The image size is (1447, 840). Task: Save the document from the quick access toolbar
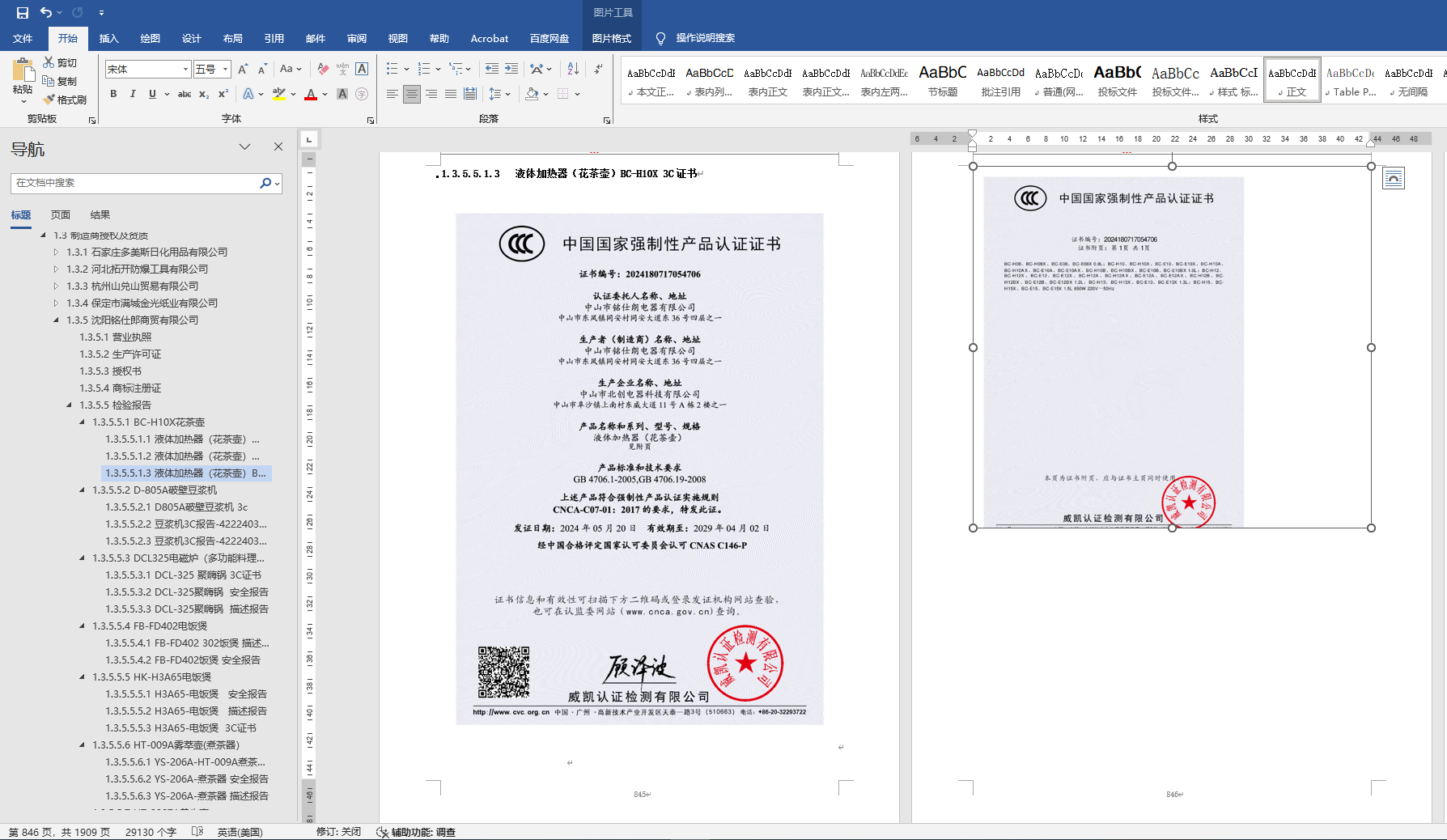pyautogui.click(x=23, y=13)
